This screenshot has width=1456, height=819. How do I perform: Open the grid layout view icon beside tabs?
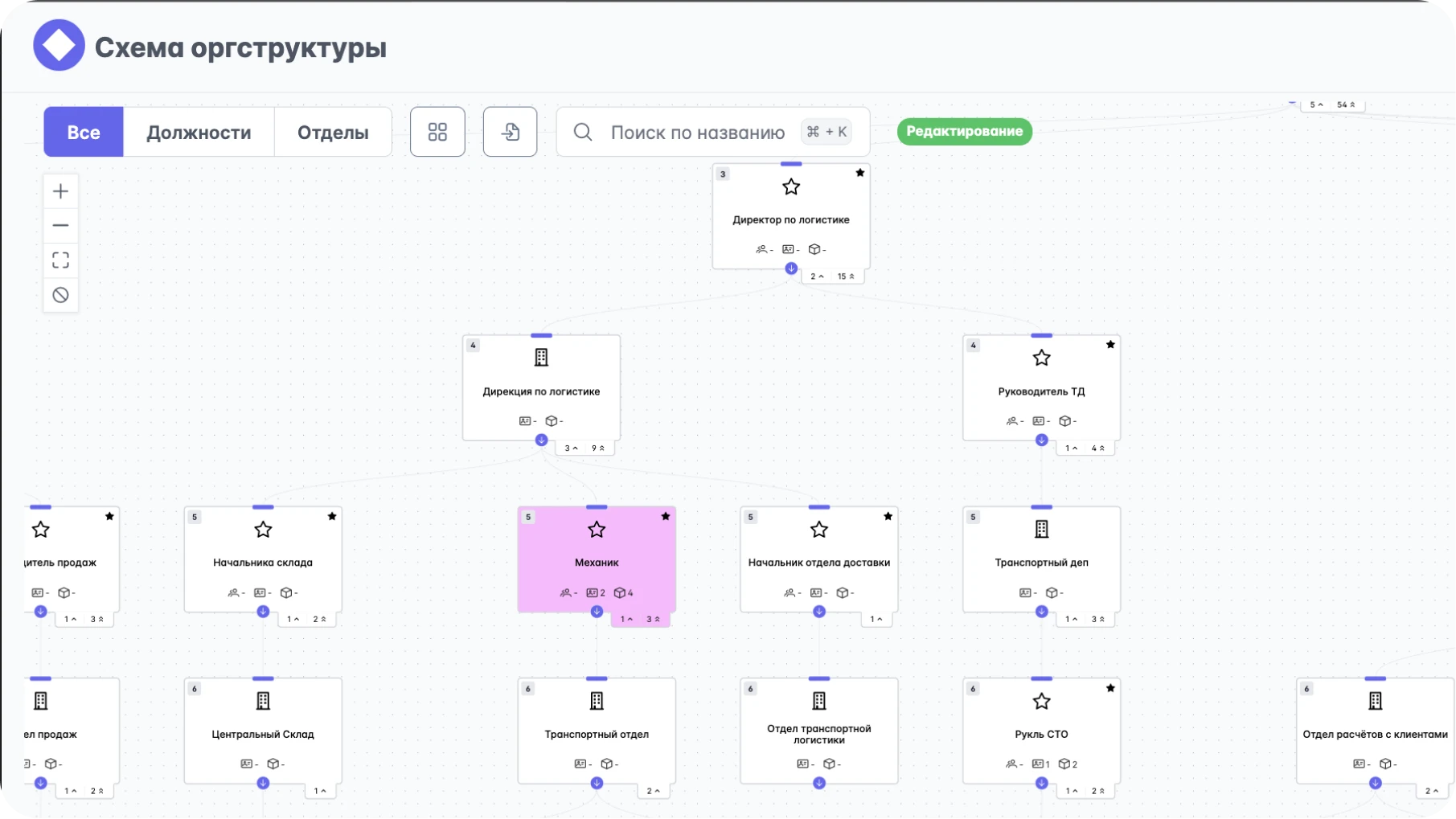(x=437, y=131)
